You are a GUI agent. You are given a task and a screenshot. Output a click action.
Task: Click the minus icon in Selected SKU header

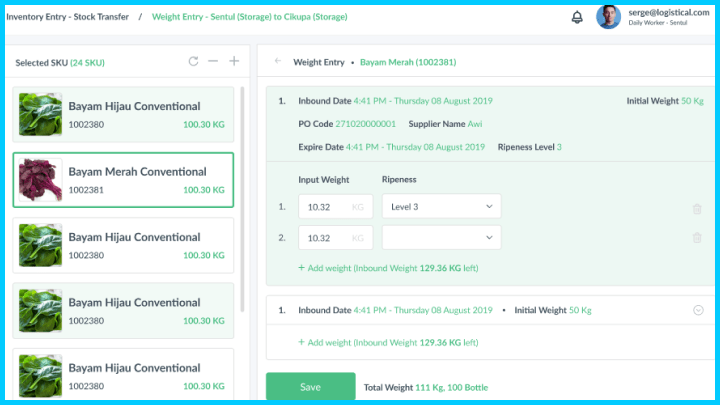[x=213, y=61]
